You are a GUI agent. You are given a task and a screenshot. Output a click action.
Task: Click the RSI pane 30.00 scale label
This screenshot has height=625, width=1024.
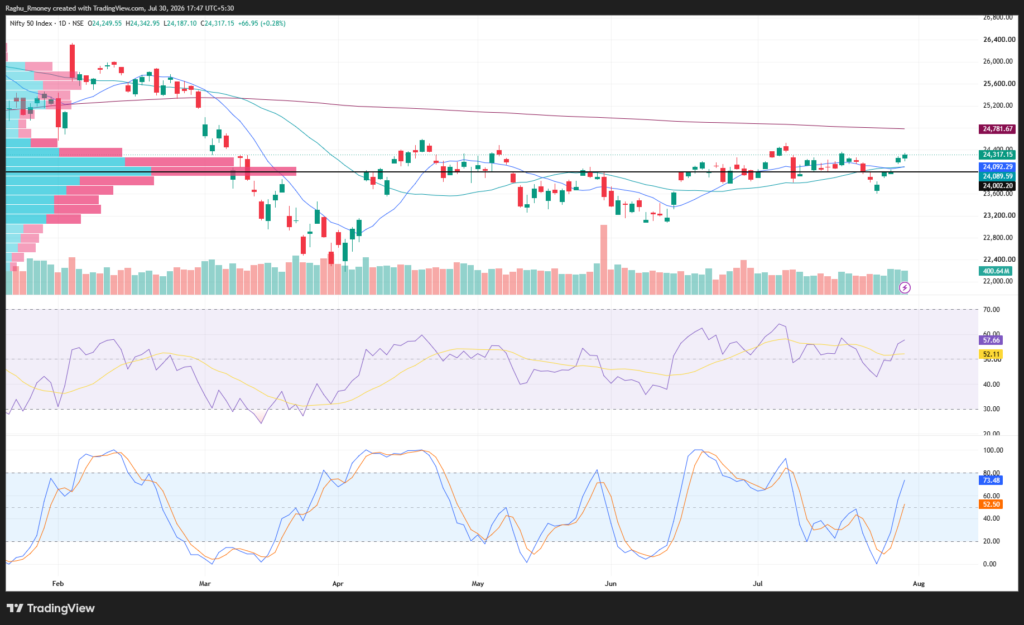coord(991,409)
